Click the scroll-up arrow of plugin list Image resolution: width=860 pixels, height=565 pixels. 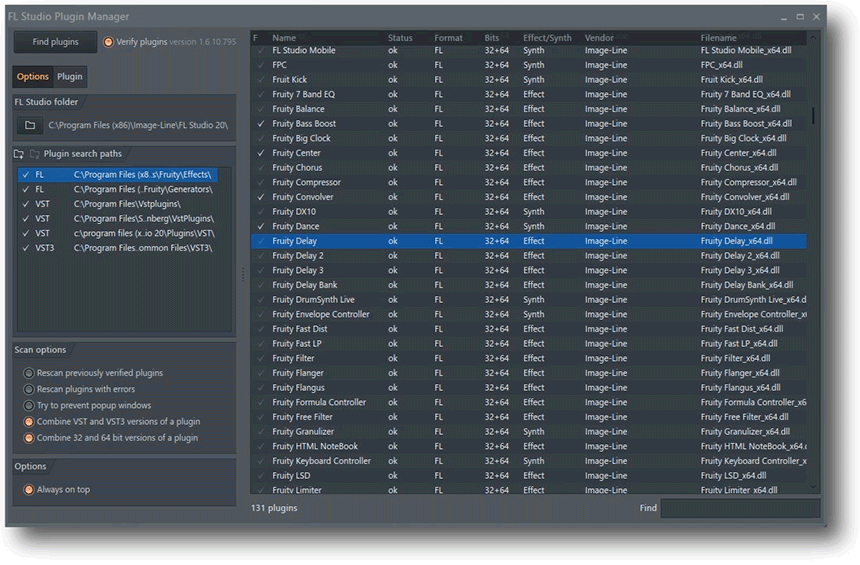pos(813,38)
